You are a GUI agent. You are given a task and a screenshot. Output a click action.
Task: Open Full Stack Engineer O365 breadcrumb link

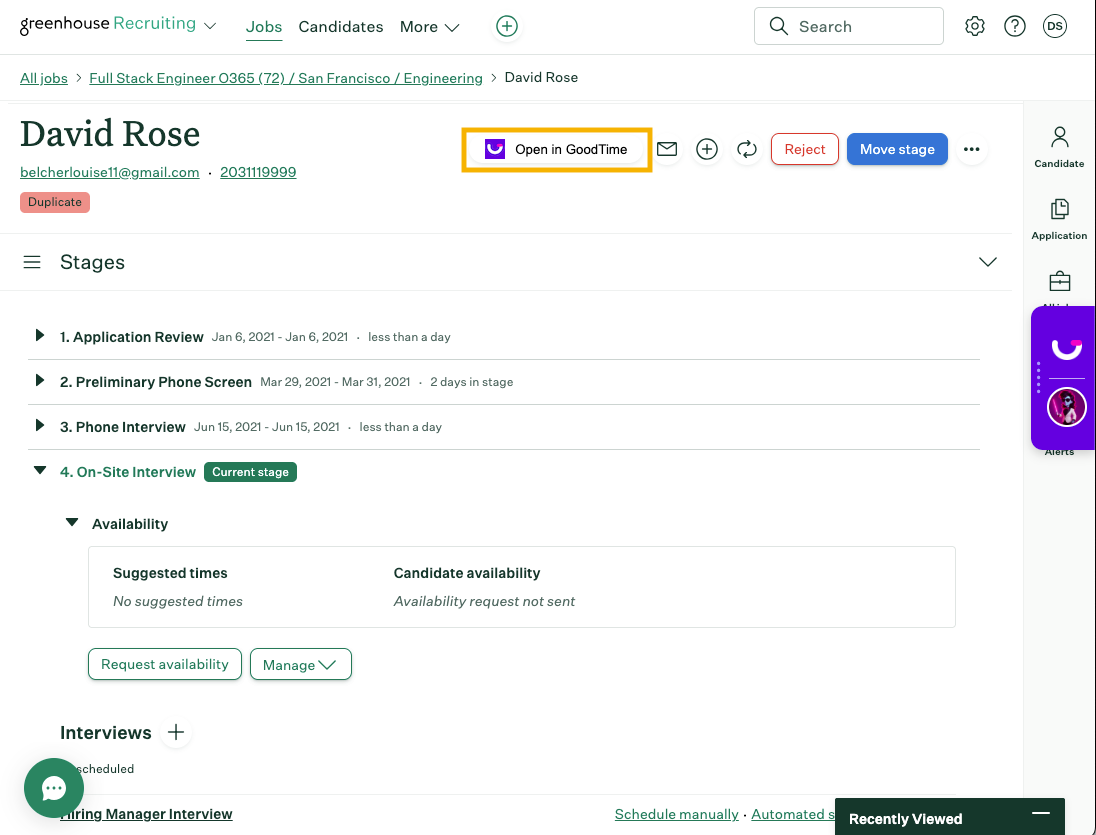tap(286, 78)
